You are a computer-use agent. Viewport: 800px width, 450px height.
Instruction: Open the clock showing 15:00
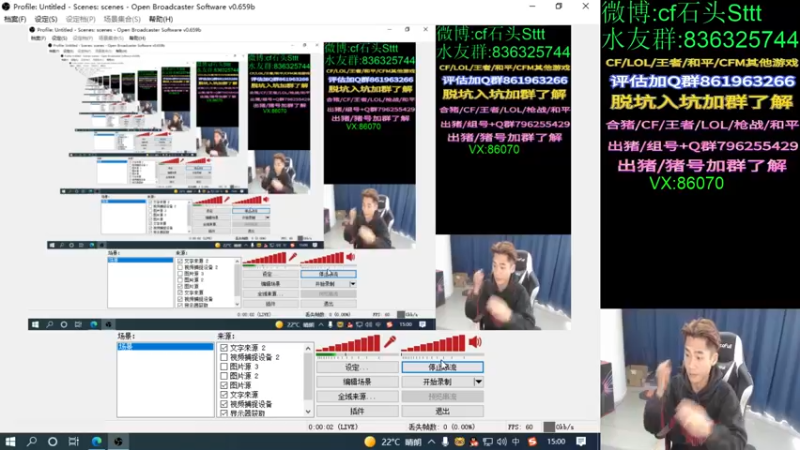(556, 442)
